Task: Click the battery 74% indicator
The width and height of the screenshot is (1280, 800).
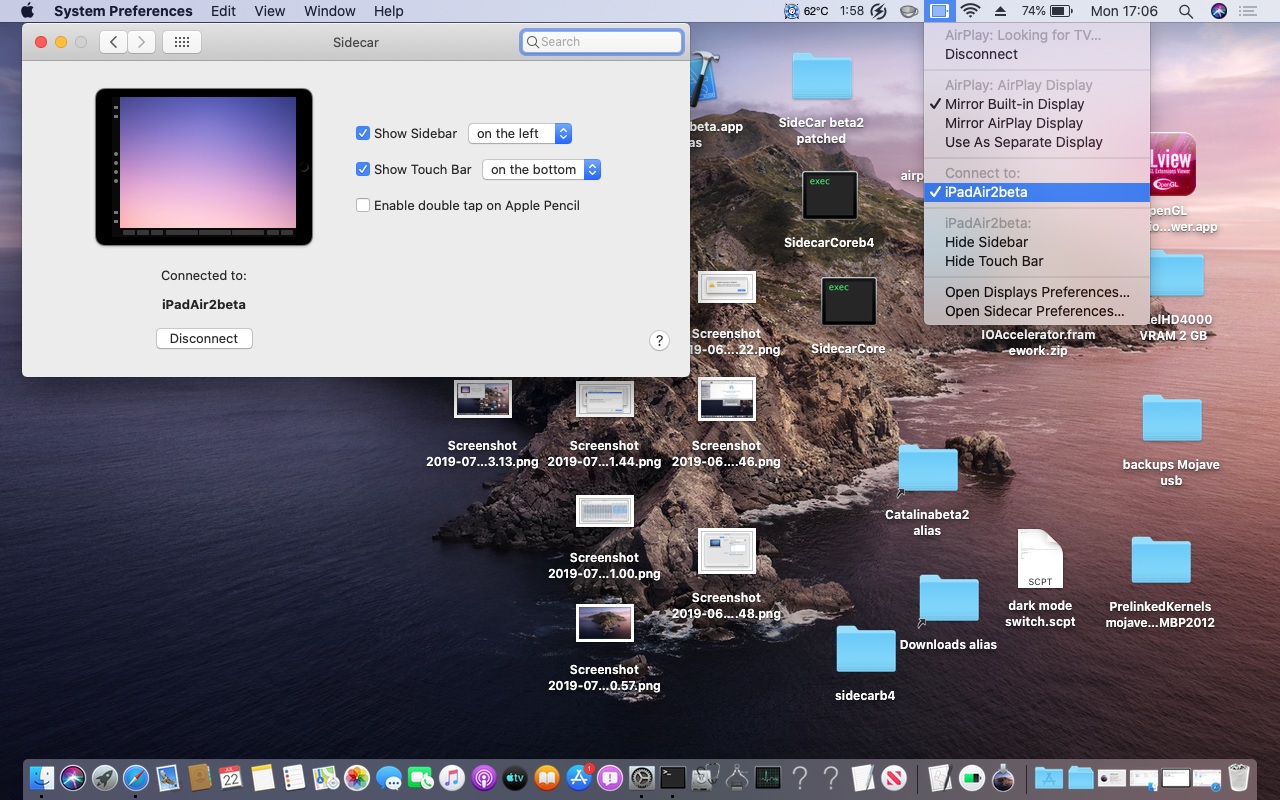Action: (1046, 11)
